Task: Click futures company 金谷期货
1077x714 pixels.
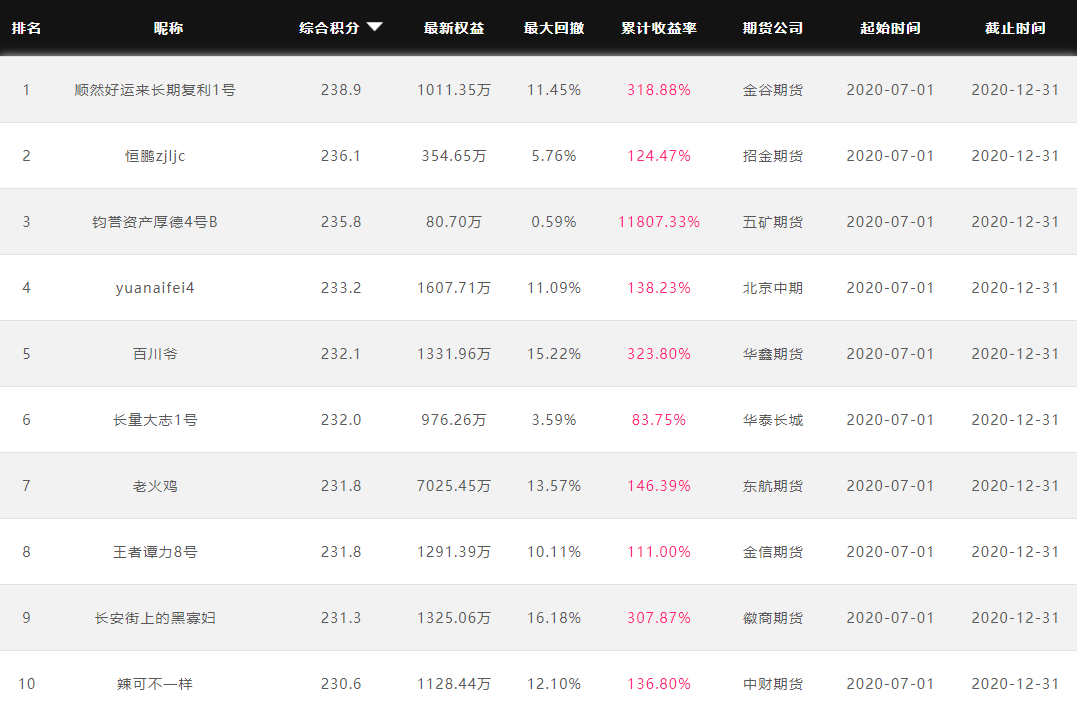Action: point(773,90)
